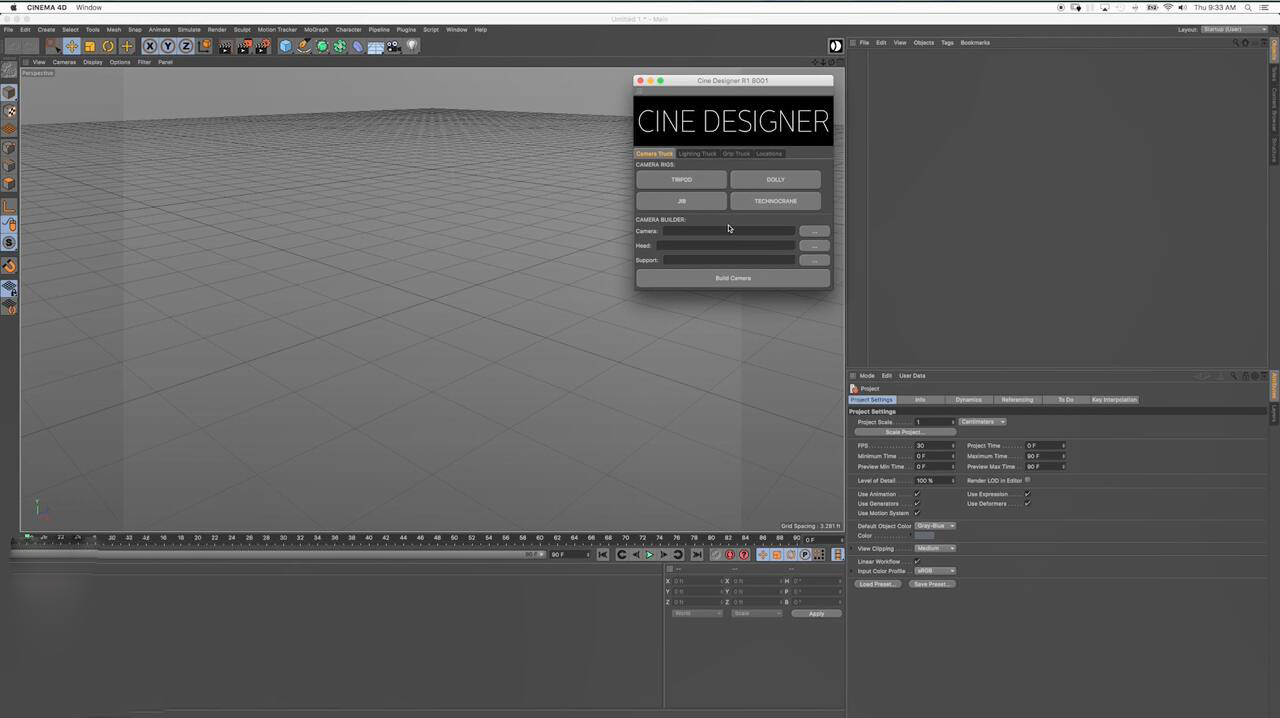Open the Cine Designer Camera Truck tab

[x=654, y=154]
